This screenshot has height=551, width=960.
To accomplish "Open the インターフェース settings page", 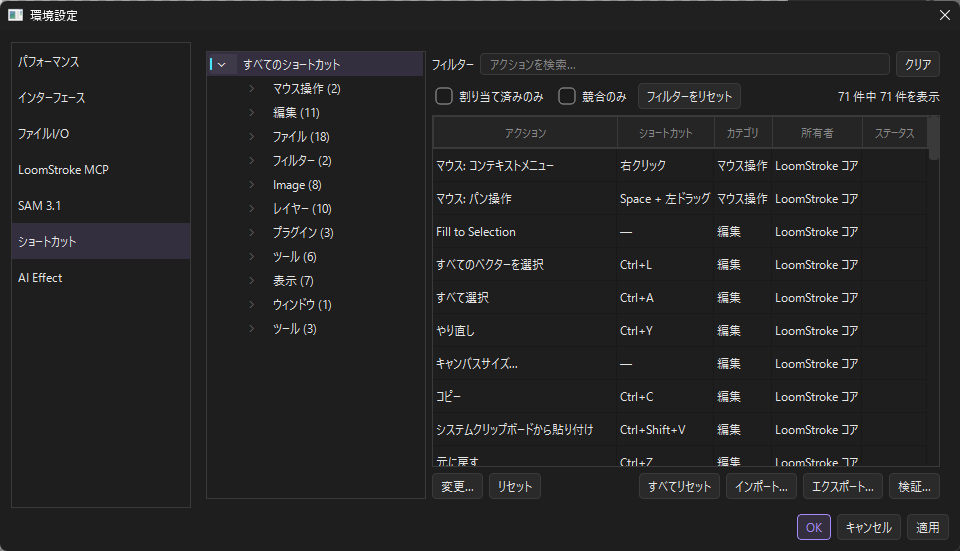I will click(x=101, y=97).
